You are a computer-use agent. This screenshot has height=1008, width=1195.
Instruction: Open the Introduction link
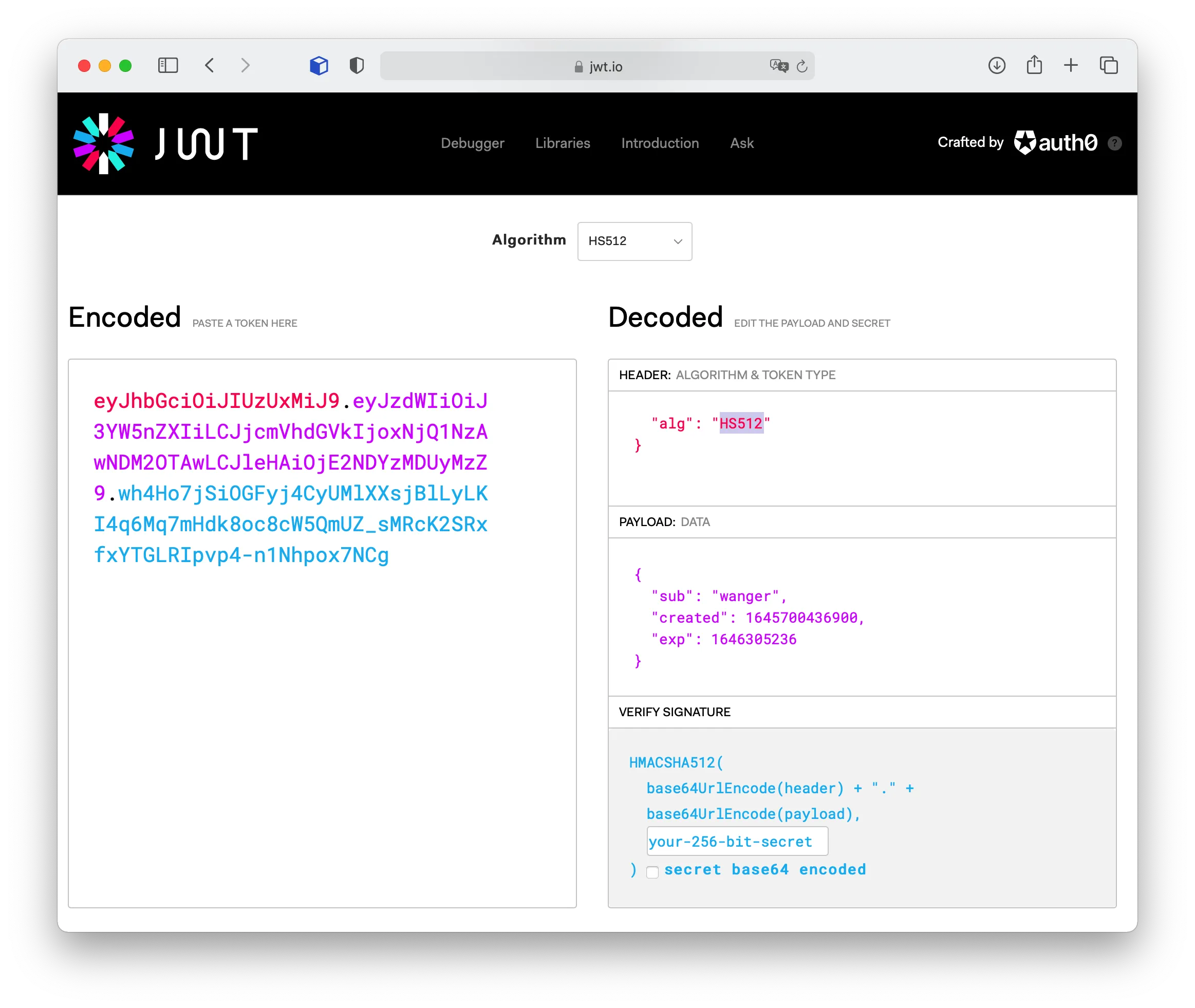point(660,143)
